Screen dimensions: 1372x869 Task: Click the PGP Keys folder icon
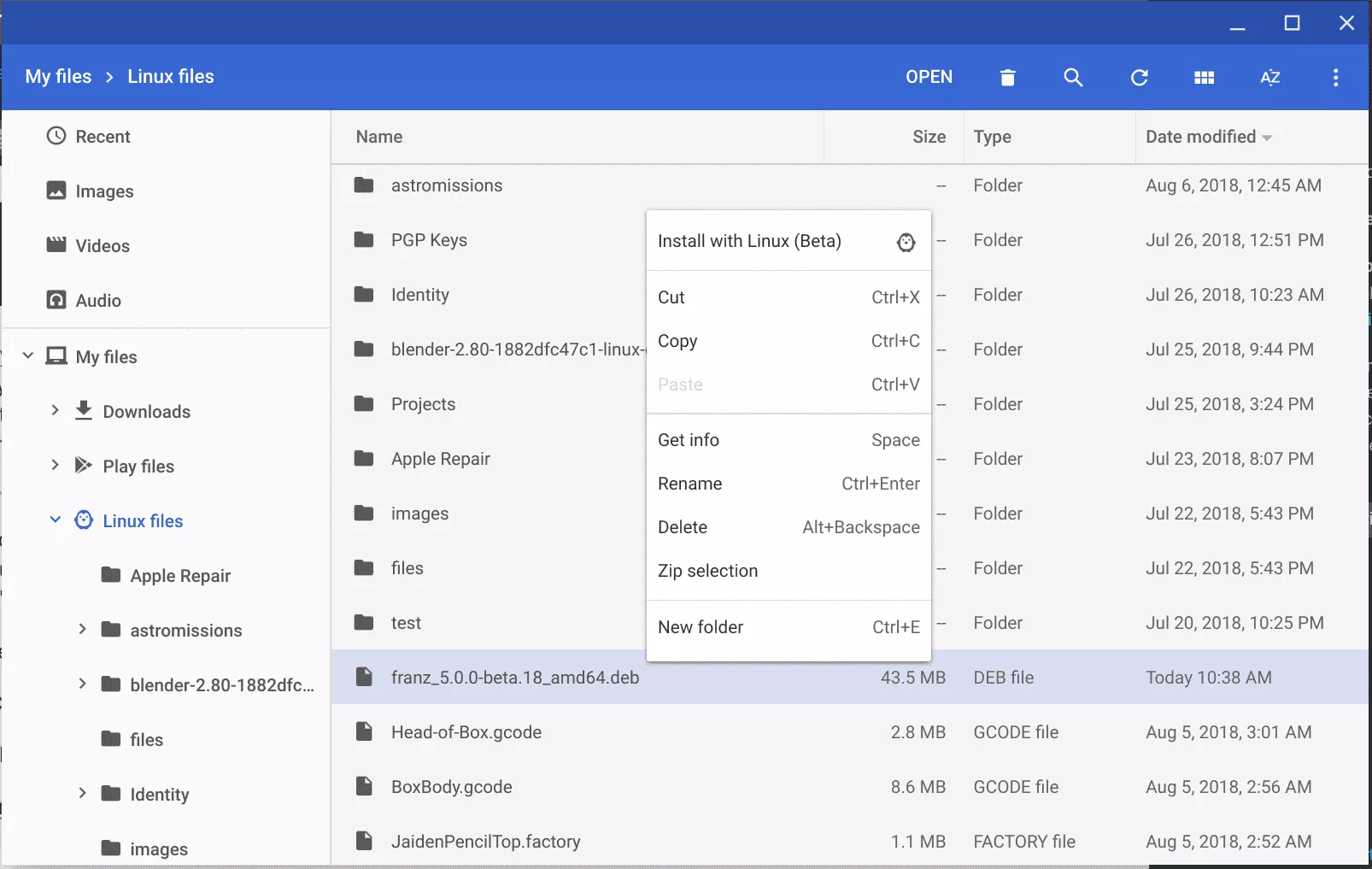click(x=364, y=239)
